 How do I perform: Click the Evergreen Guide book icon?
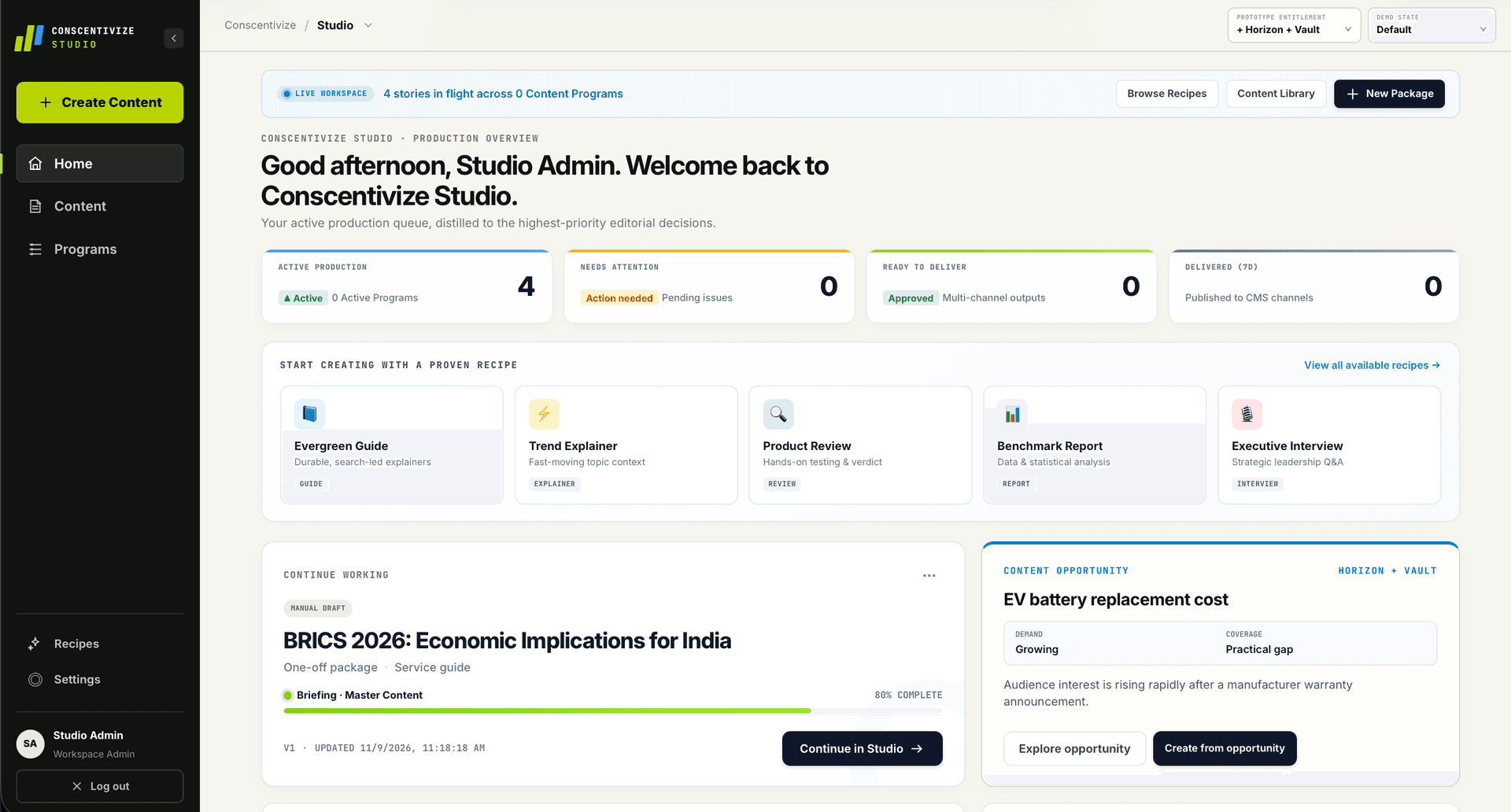coord(309,414)
